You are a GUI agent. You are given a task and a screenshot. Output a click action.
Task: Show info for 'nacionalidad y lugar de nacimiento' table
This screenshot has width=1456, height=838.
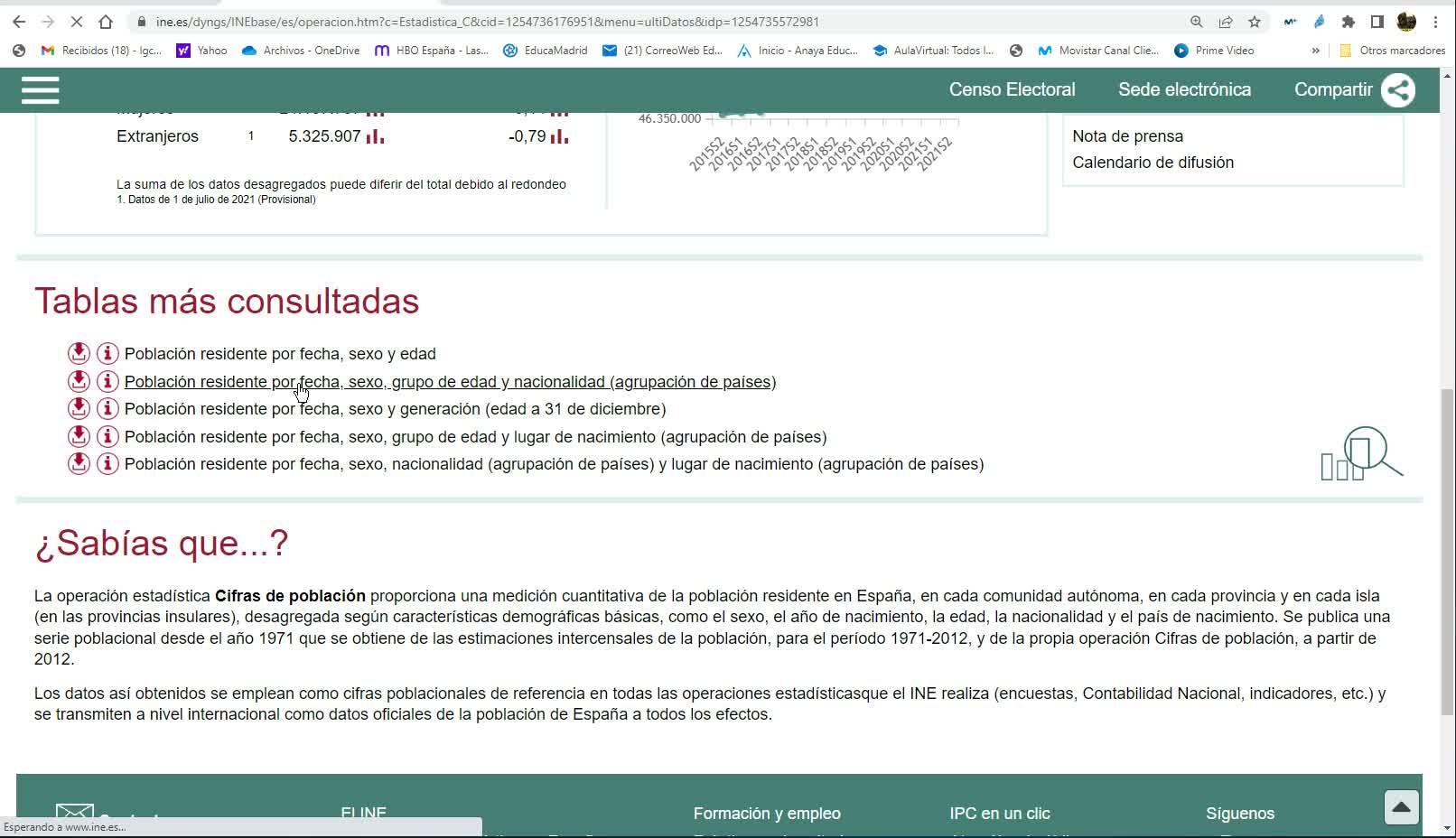[107, 463]
